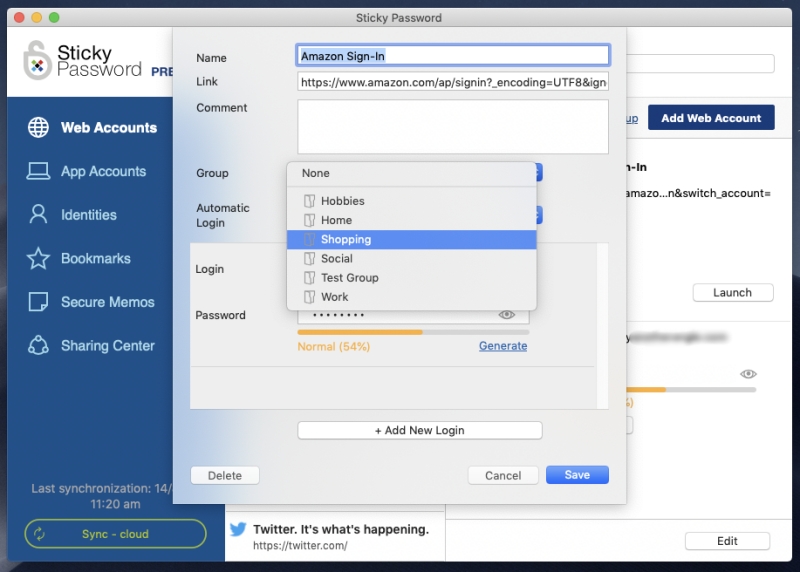Screen dimensions: 800x572
Task: Cancel editing the account
Action: point(503,475)
